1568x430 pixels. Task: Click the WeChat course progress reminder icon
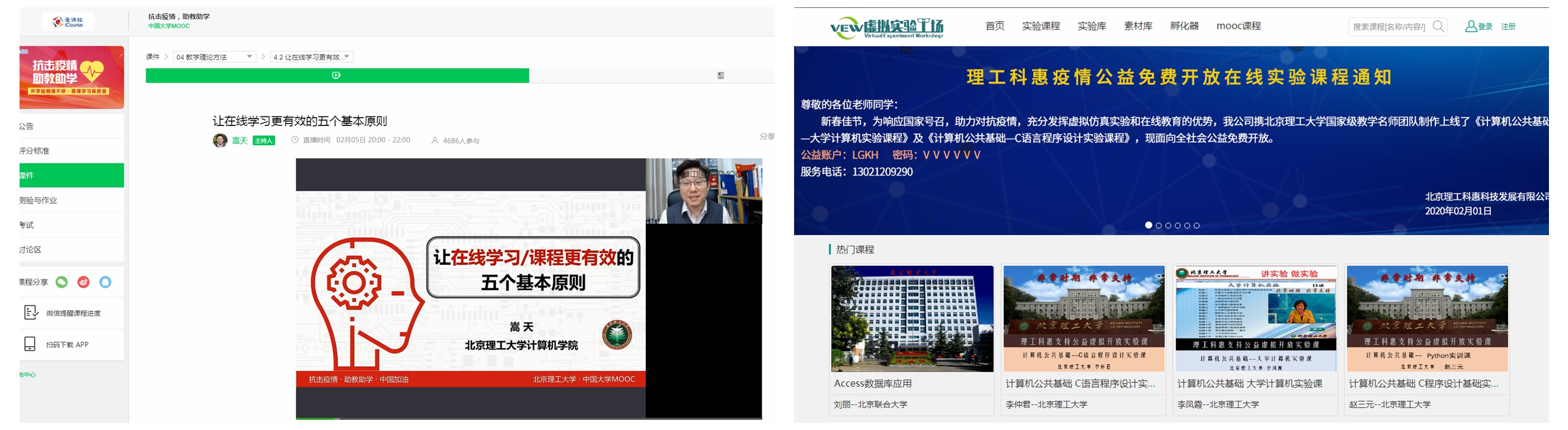[30, 312]
